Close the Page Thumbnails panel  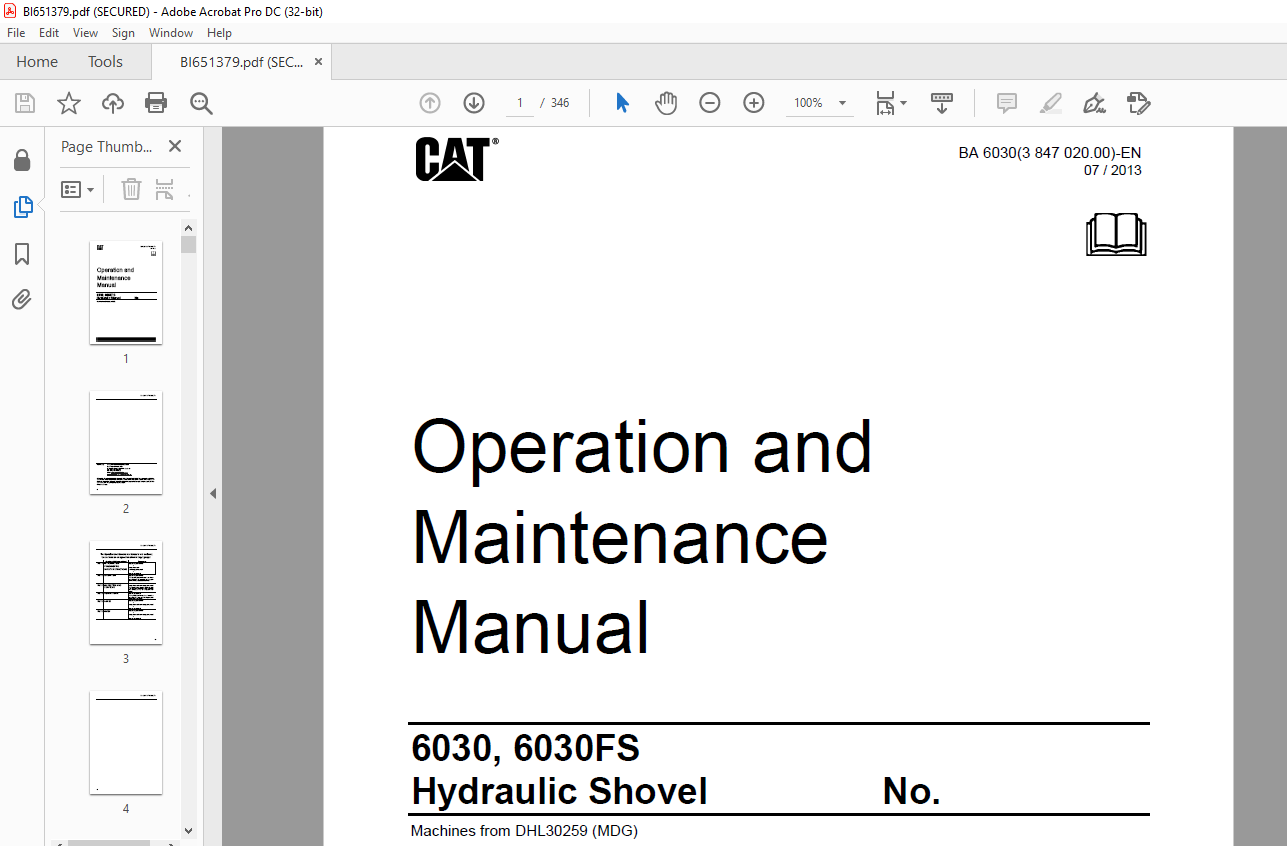coord(175,146)
